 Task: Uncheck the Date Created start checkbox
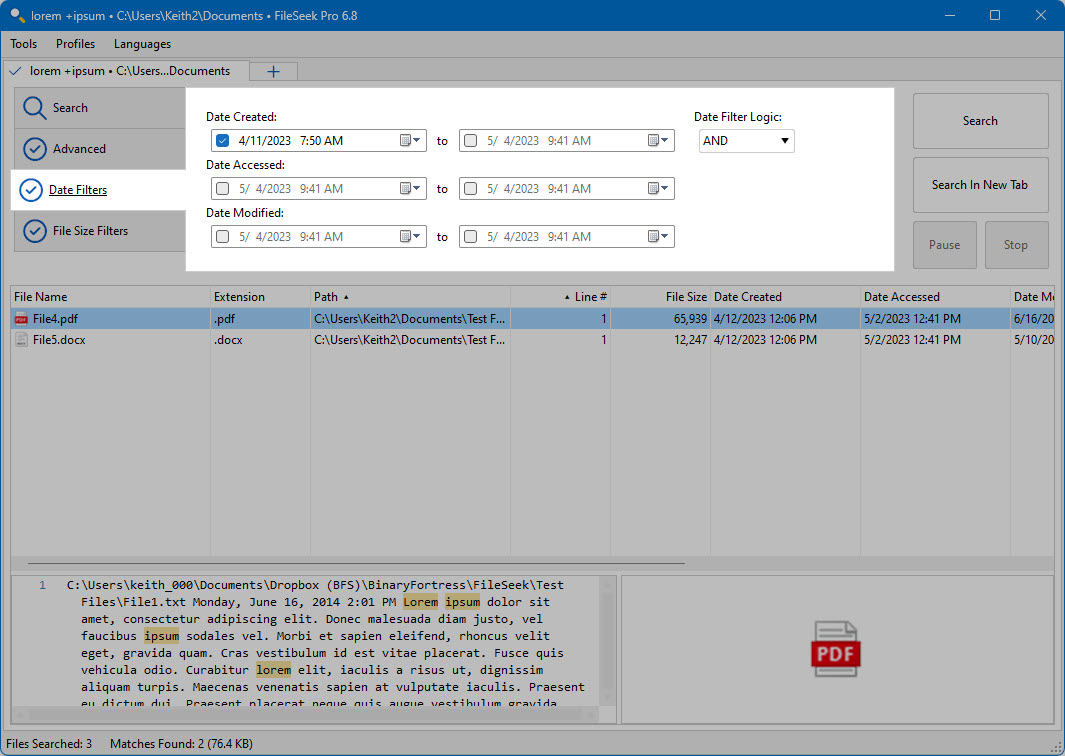222,141
